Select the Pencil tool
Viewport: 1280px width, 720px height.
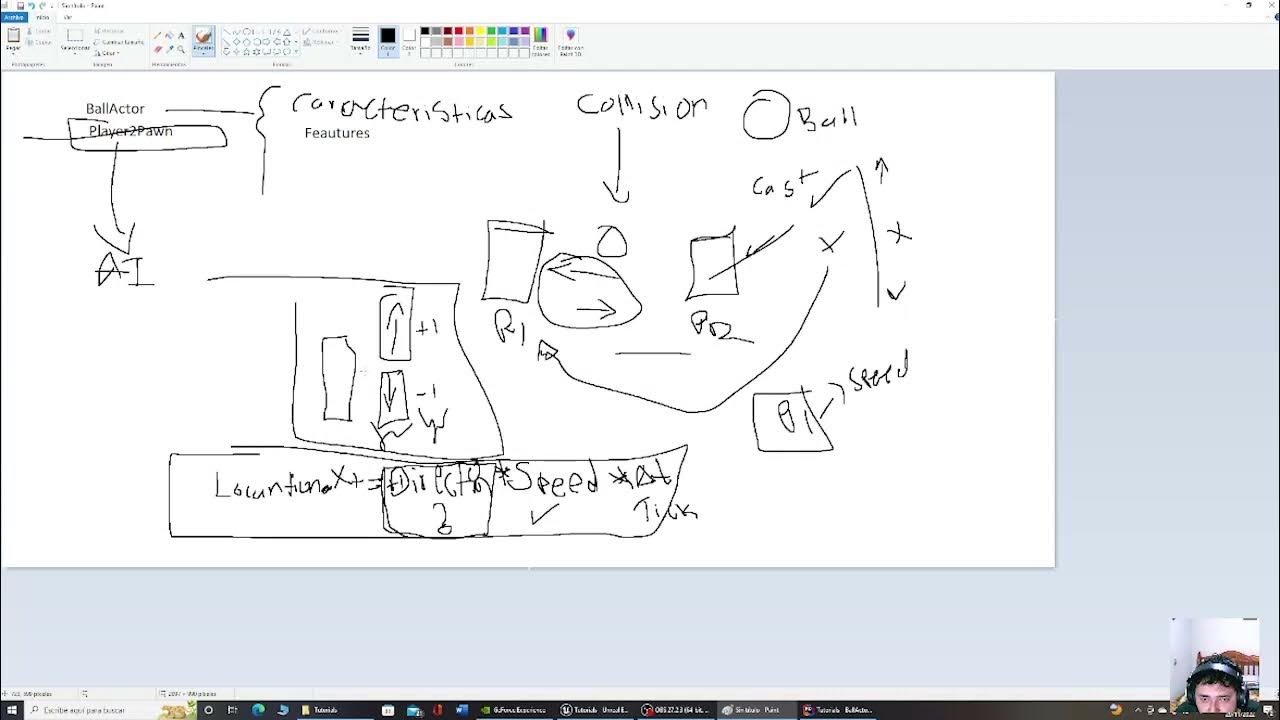click(157, 35)
